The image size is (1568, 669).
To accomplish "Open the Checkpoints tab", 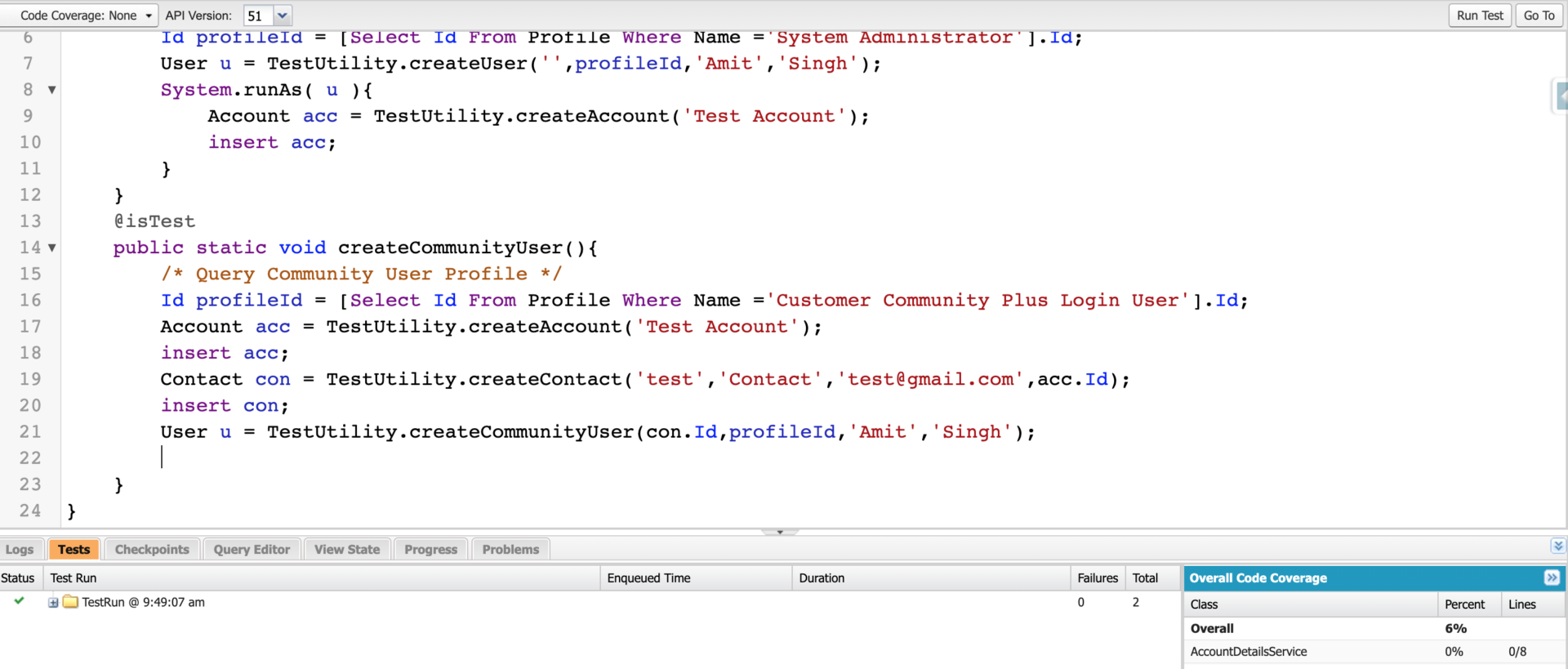I will [152, 550].
